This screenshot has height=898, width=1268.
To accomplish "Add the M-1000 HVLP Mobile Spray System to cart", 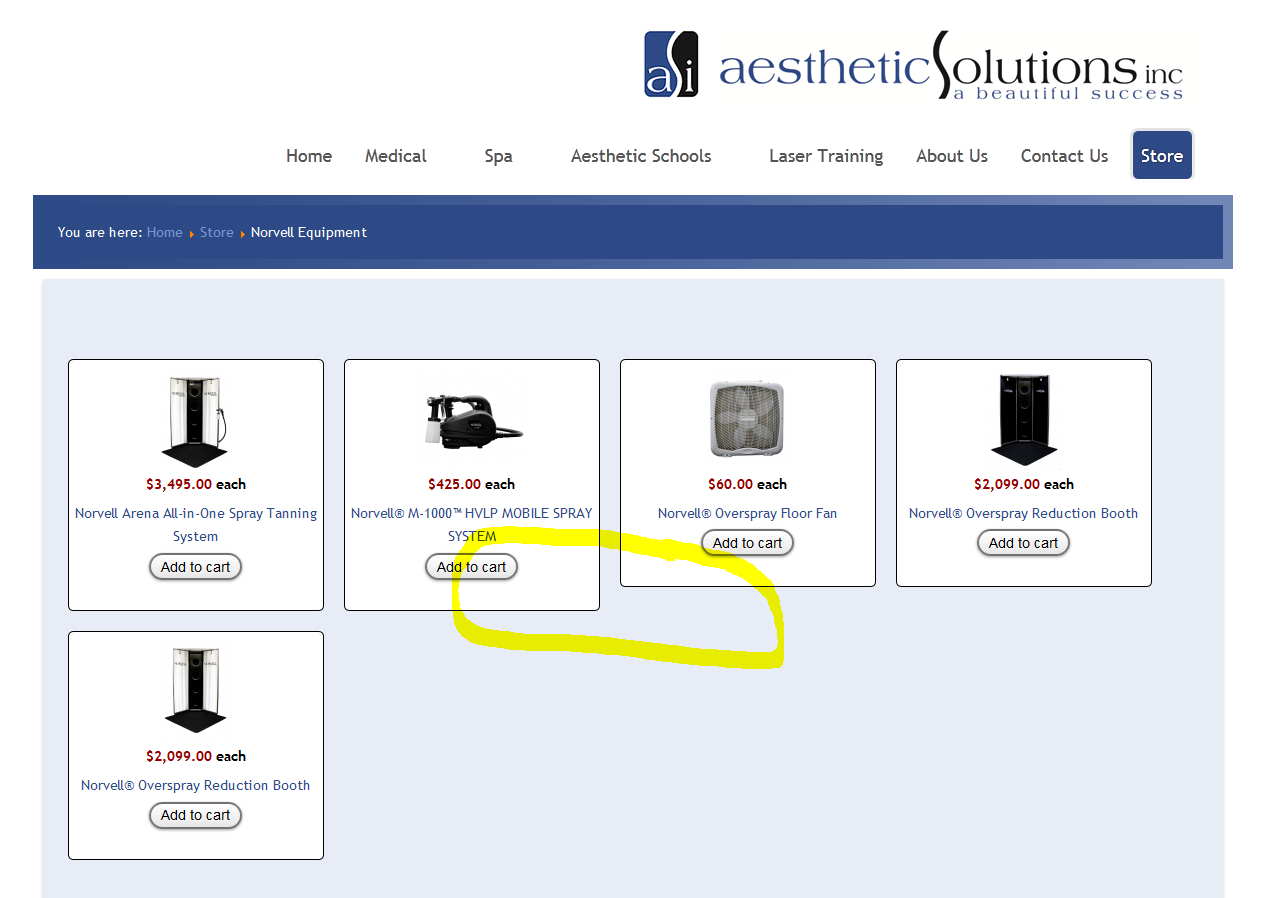I will tap(472, 567).
